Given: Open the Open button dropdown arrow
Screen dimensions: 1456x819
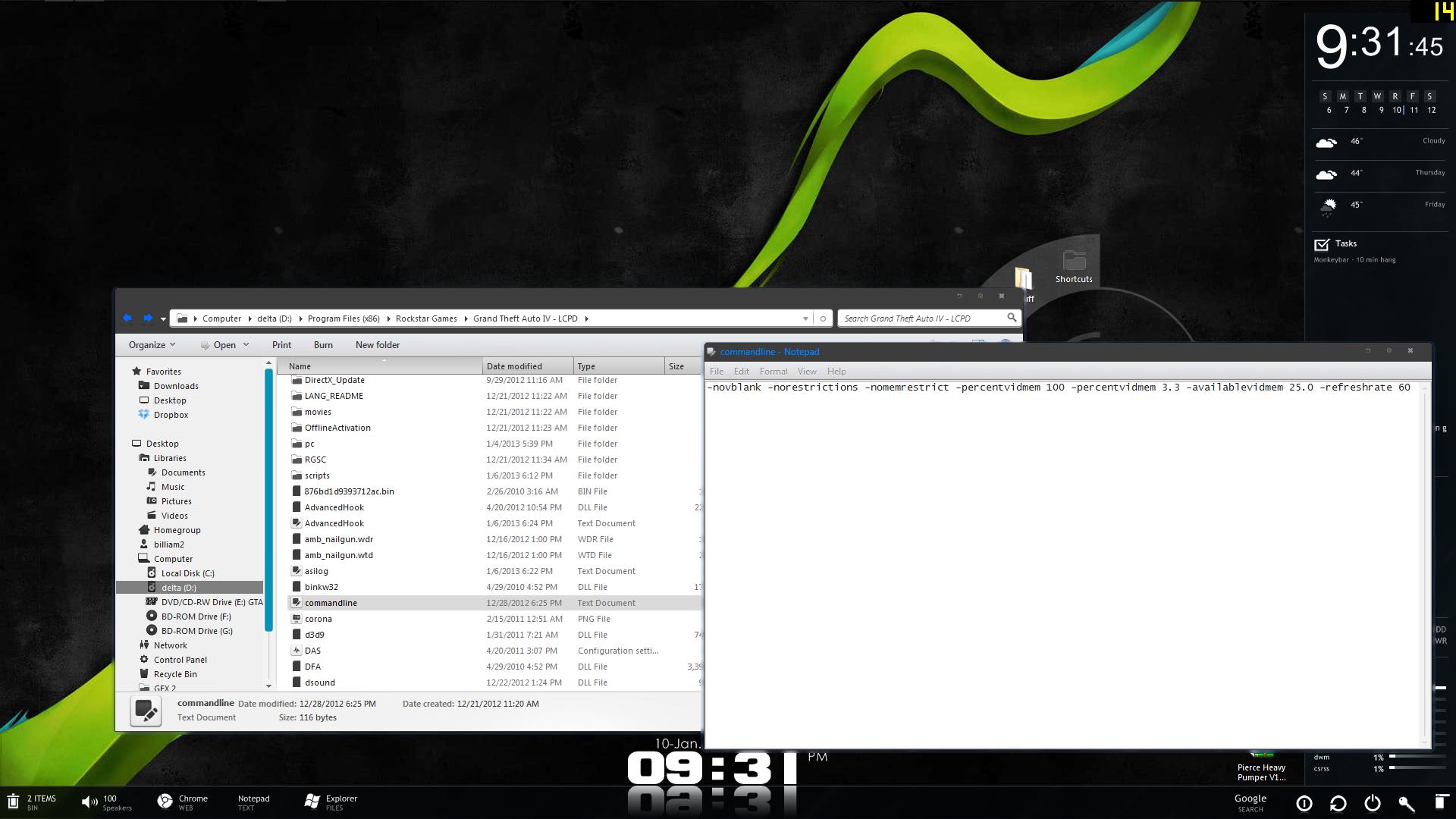Looking at the screenshot, I should click(x=246, y=345).
